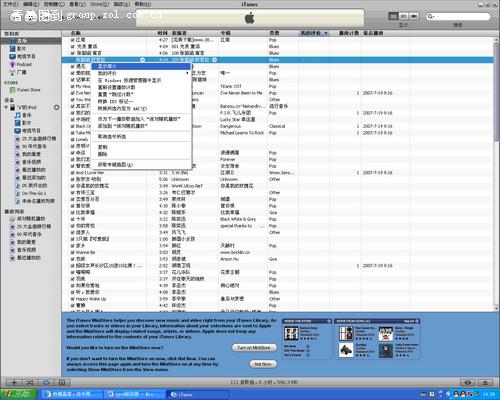The width and height of the screenshot is (500, 400).
Task: Click the sort arrow on rating column header
Action: coord(326,33)
